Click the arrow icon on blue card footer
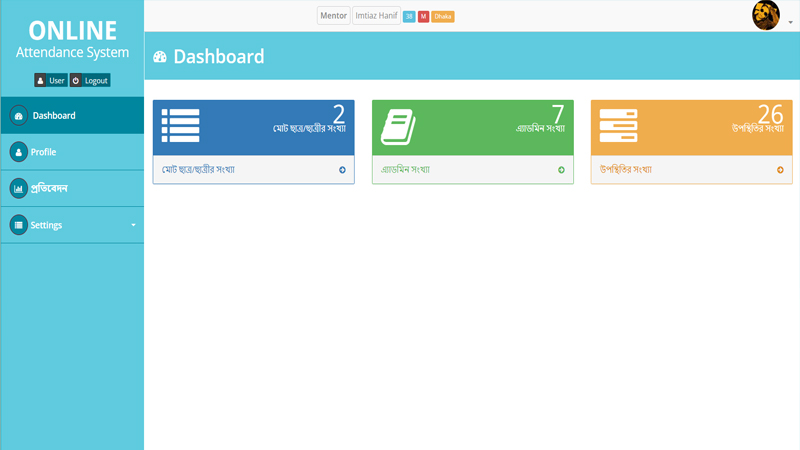The image size is (800, 450). (342, 170)
